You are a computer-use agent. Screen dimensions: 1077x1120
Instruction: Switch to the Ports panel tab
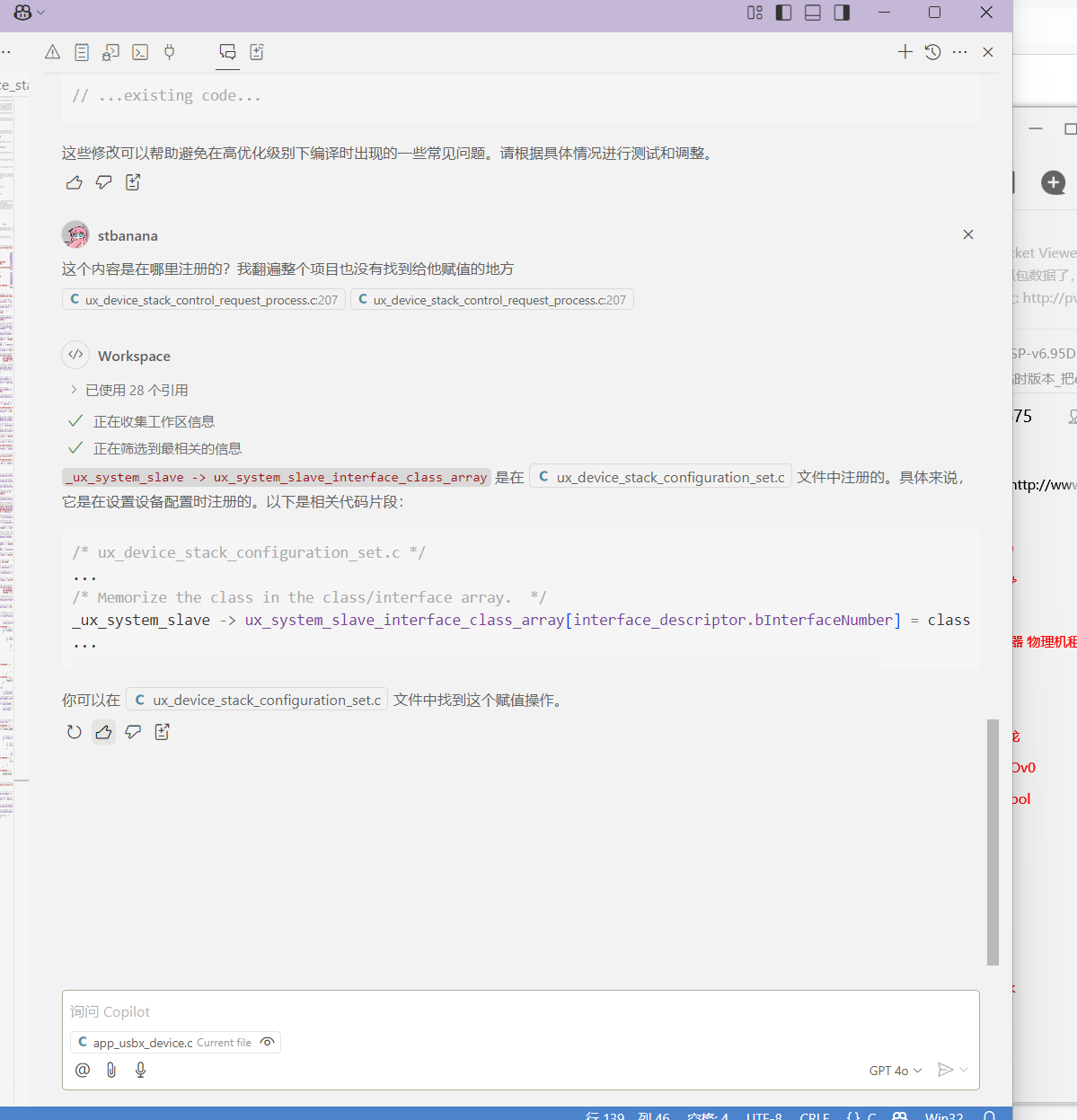169,52
